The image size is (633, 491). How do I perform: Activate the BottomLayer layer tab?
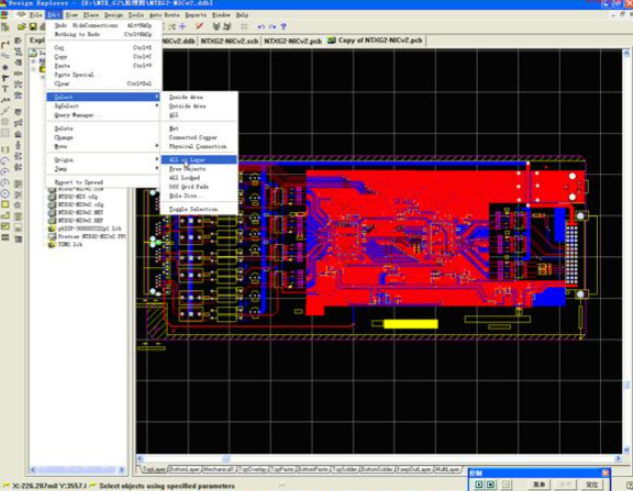pyautogui.click(x=184, y=468)
